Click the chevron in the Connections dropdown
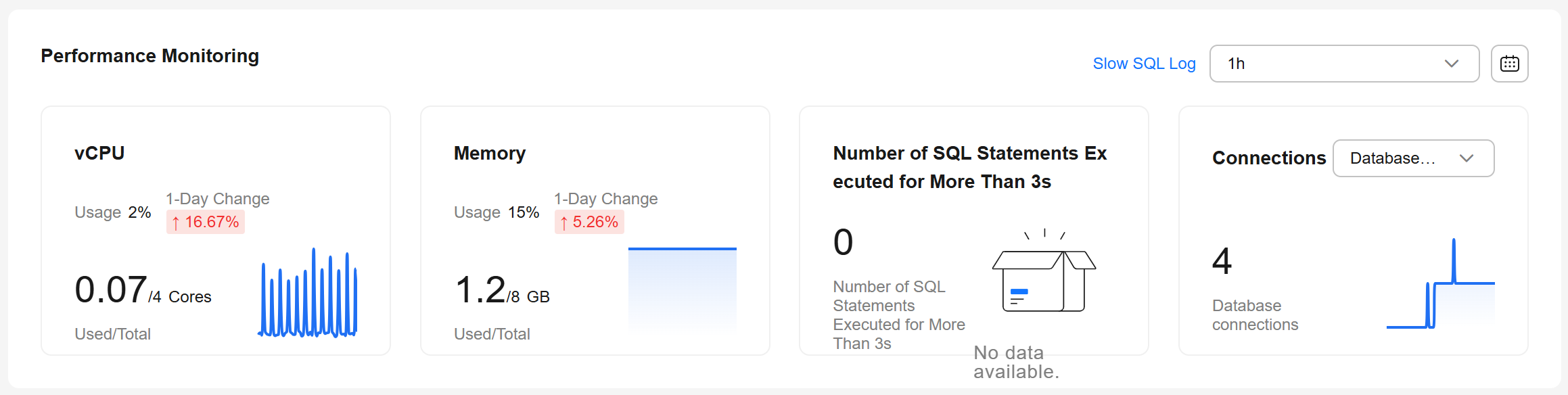The height and width of the screenshot is (395, 1568). (x=1466, y=158)
